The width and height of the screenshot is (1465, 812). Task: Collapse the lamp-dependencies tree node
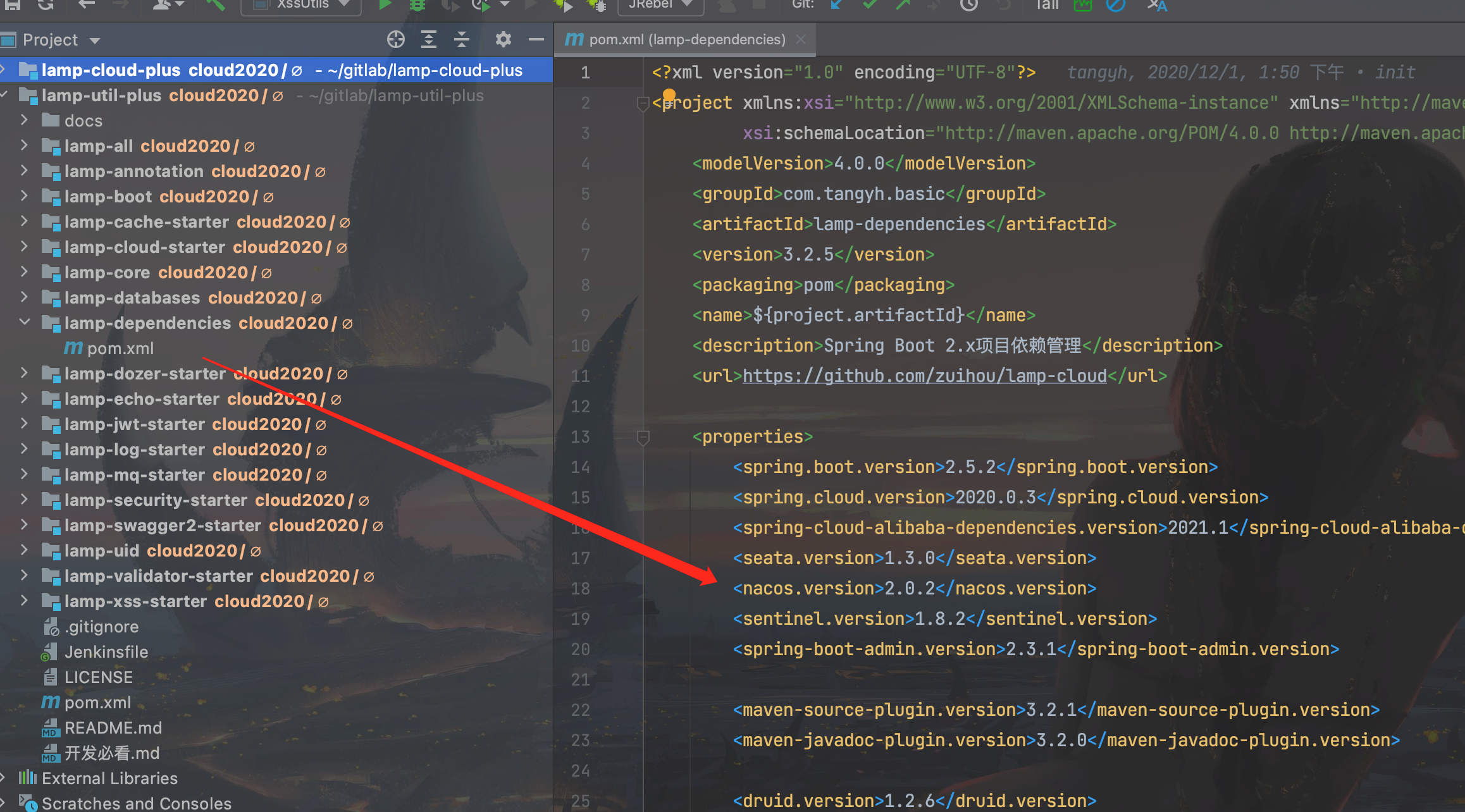pos(25,323)
